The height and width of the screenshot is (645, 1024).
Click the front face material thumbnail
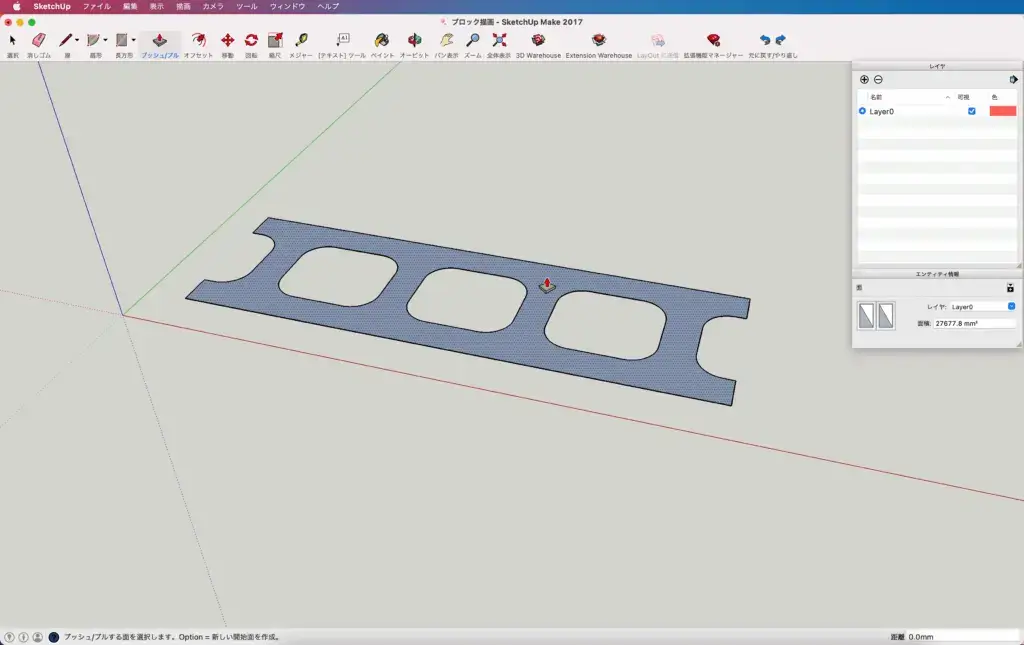click(866, 315)
